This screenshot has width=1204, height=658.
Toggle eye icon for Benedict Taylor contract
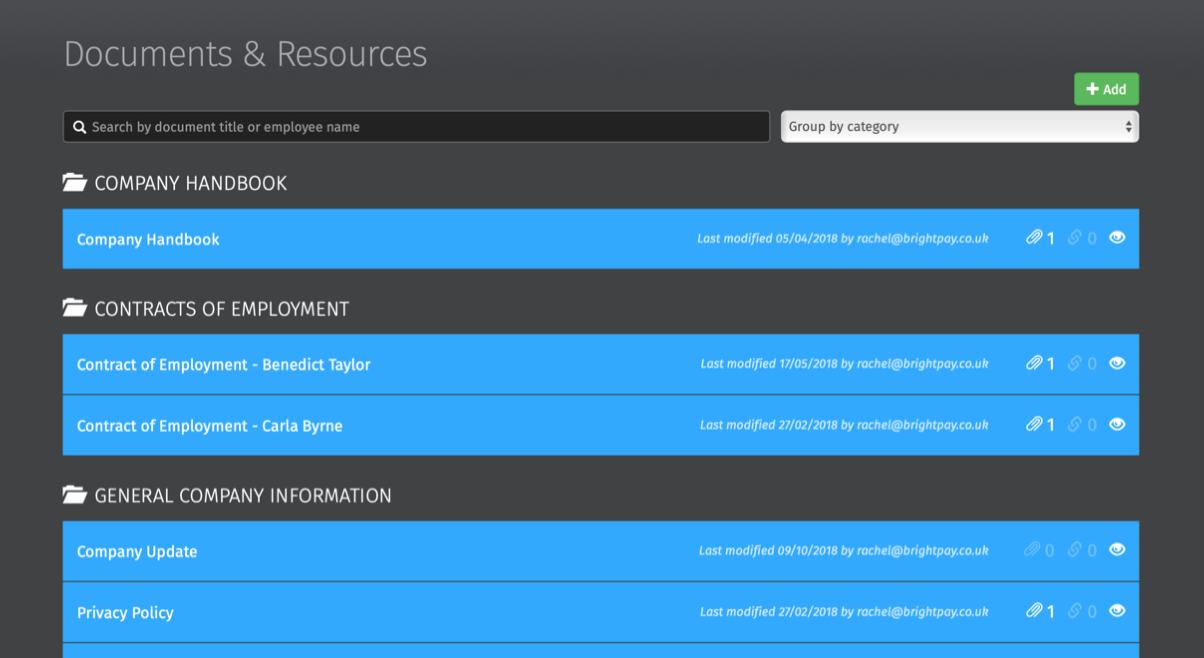coord(1117,363)
